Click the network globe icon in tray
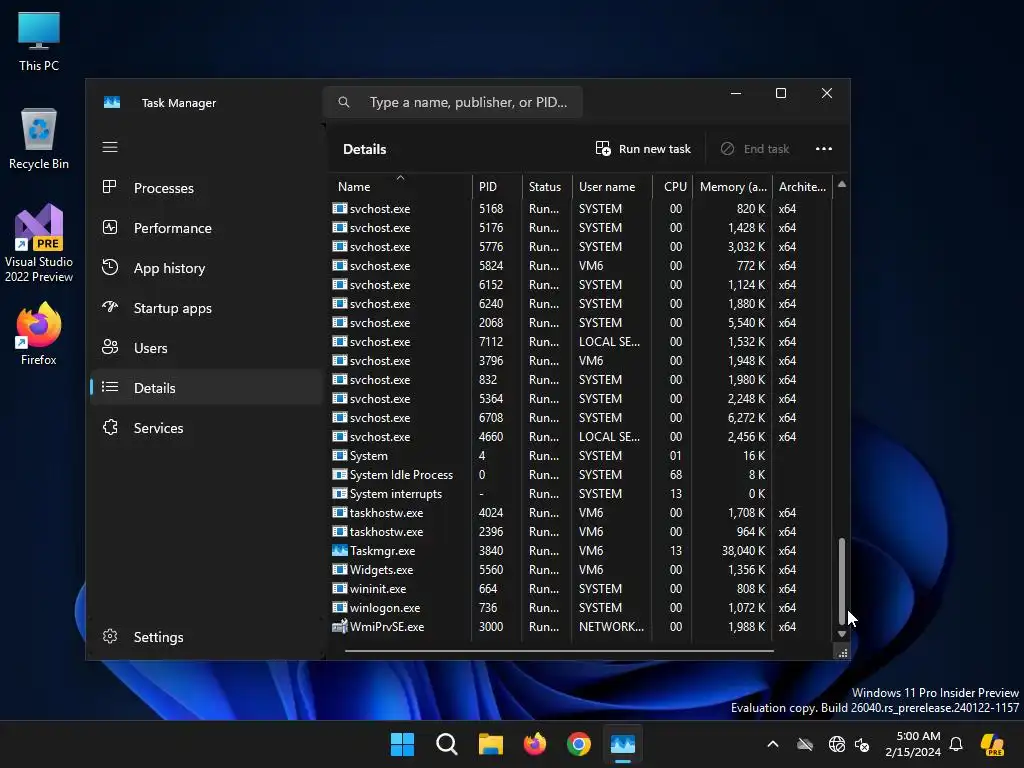 837,744
